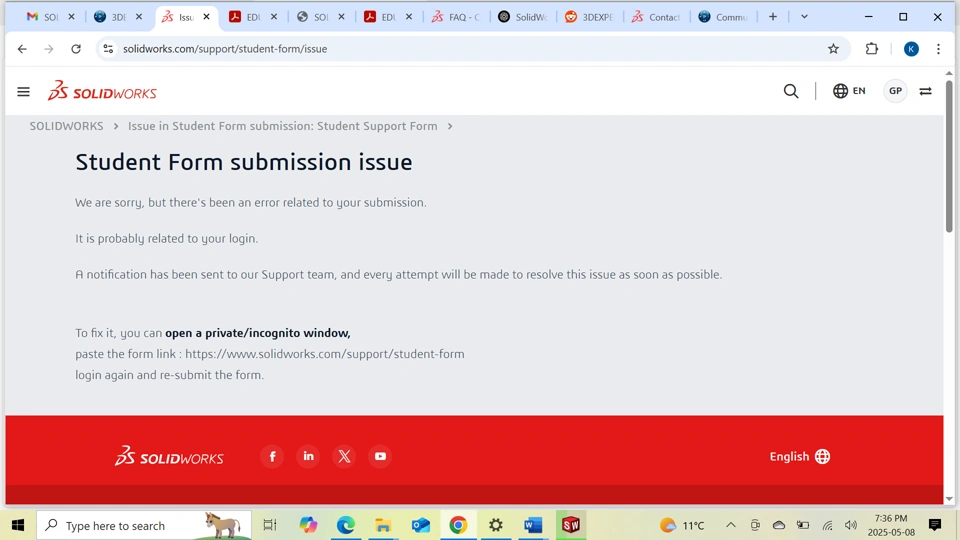Reload the current page
The height and width of the screenshot is (540, 960).
click(76, 49)
